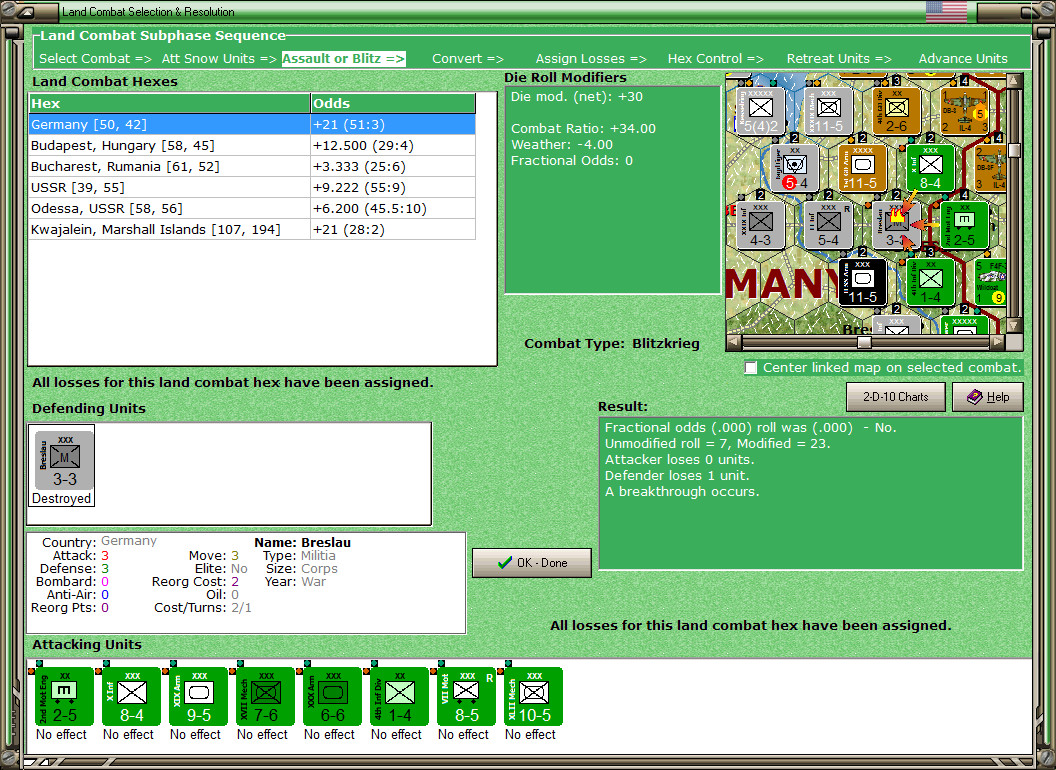This screenshot has height=770, width=1056.
Task: Go to the Att Snow Units subphase
Action: tap(219, 59)
